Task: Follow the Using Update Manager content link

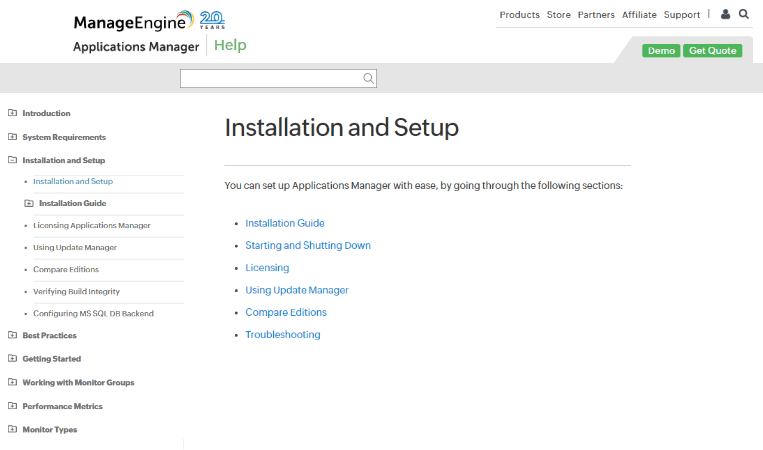Action: 297,290
